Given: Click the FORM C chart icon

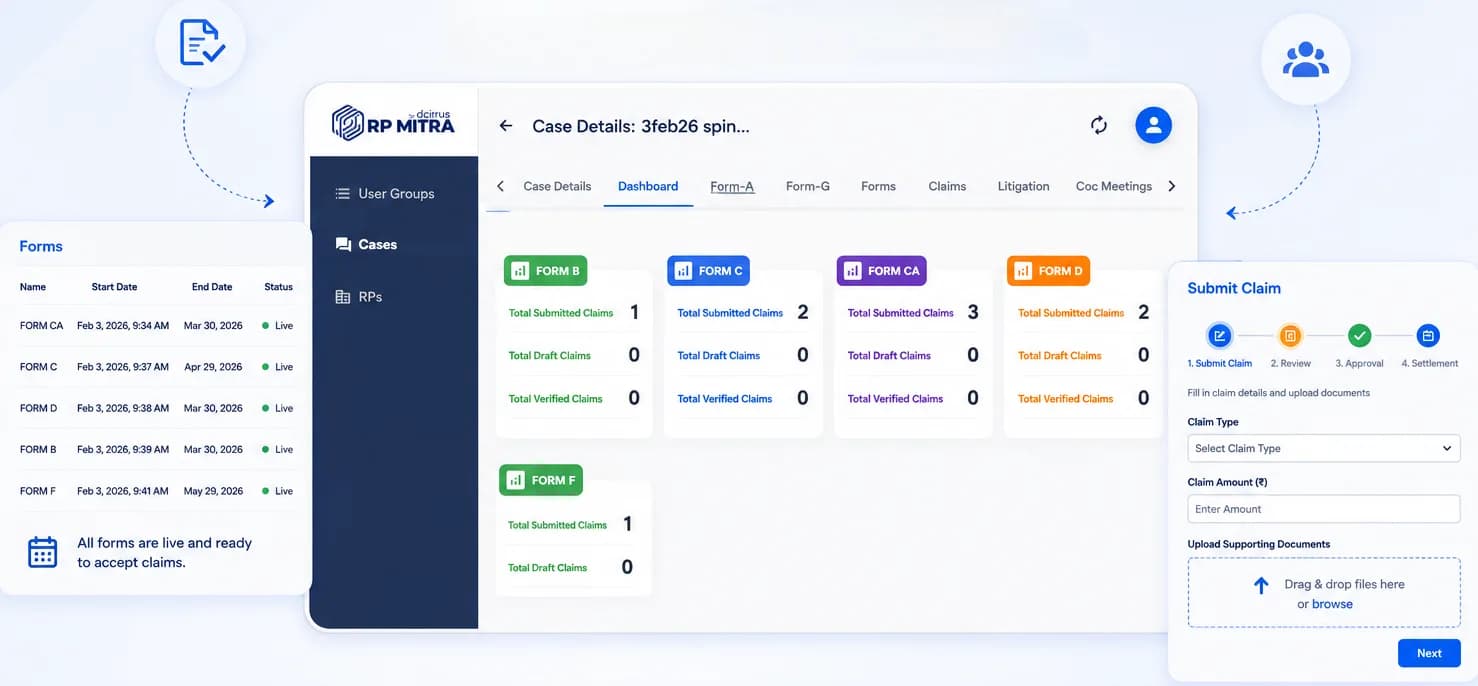Looking at the screenshot, I should coord(683,271).
